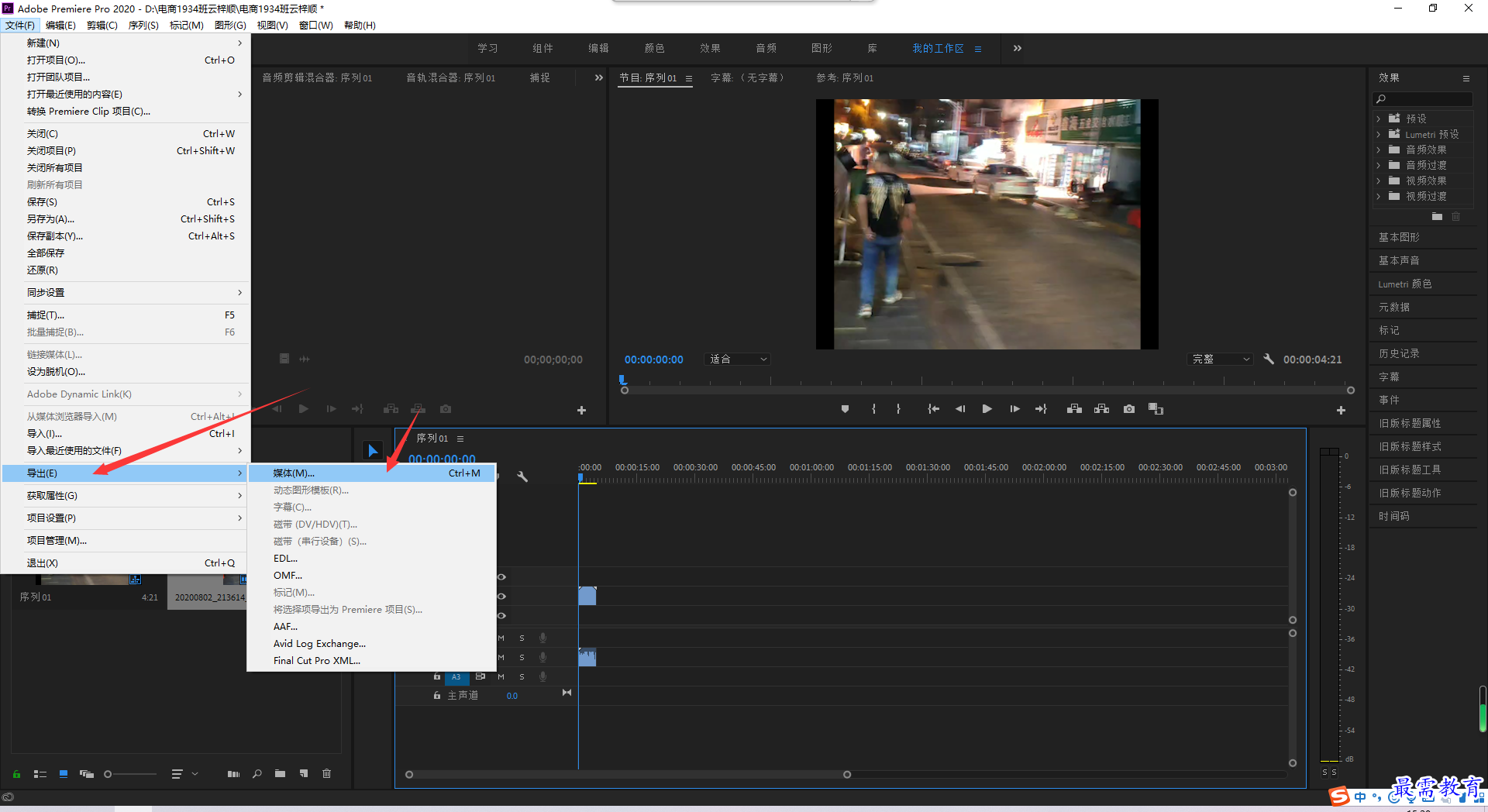Viewport: 1488px width, 812px height.
Task: Click the Lift button
Action: click(x=1074, y=409)
